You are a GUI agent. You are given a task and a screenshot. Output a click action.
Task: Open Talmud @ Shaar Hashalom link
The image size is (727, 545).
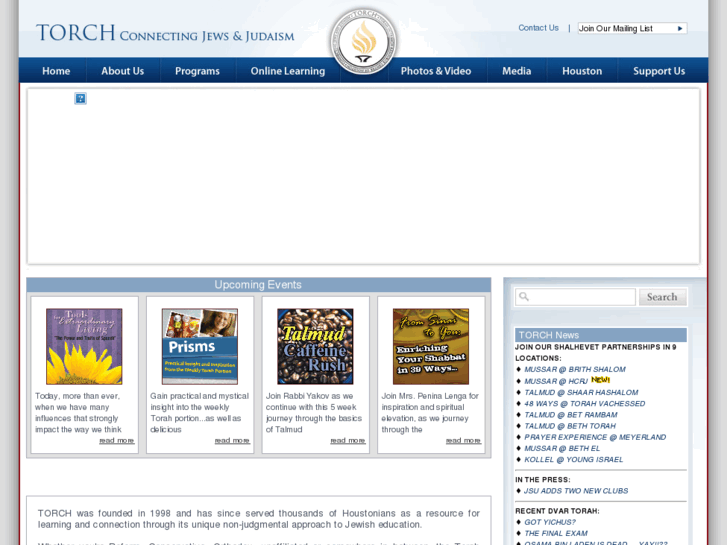(x=581, y=392)
